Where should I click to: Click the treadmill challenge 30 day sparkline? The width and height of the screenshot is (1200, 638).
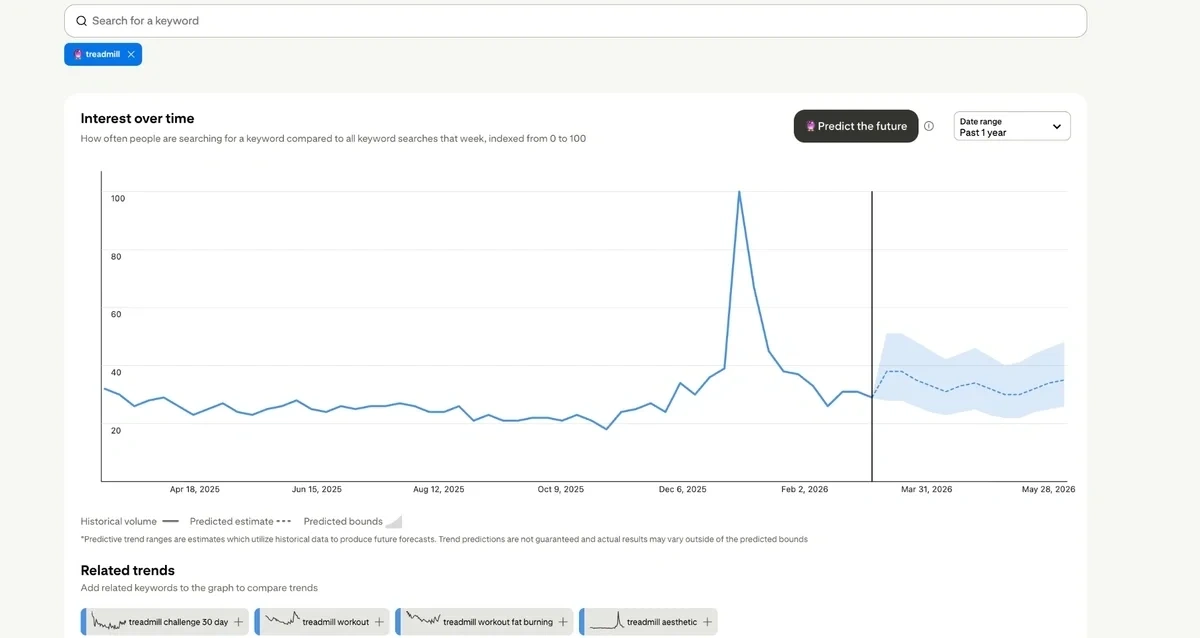tap(108, 622)
